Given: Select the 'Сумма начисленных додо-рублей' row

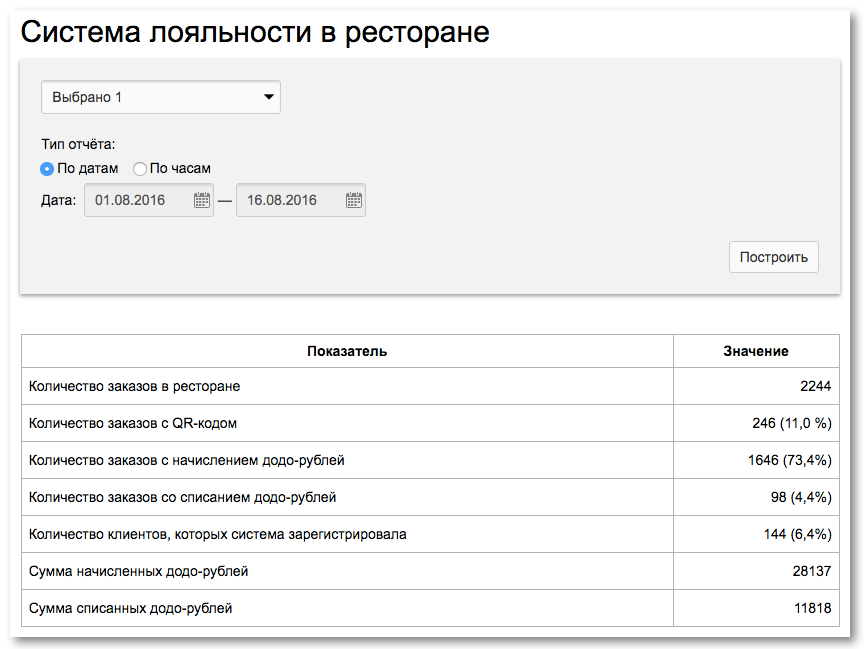Looking at the screenshot, I should click(430, 571).
